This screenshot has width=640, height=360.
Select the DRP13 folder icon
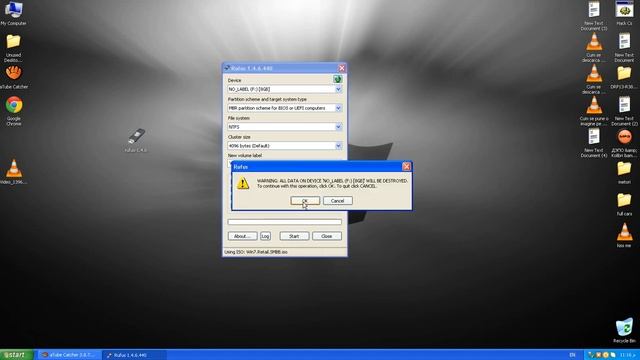tap(624, 78)
